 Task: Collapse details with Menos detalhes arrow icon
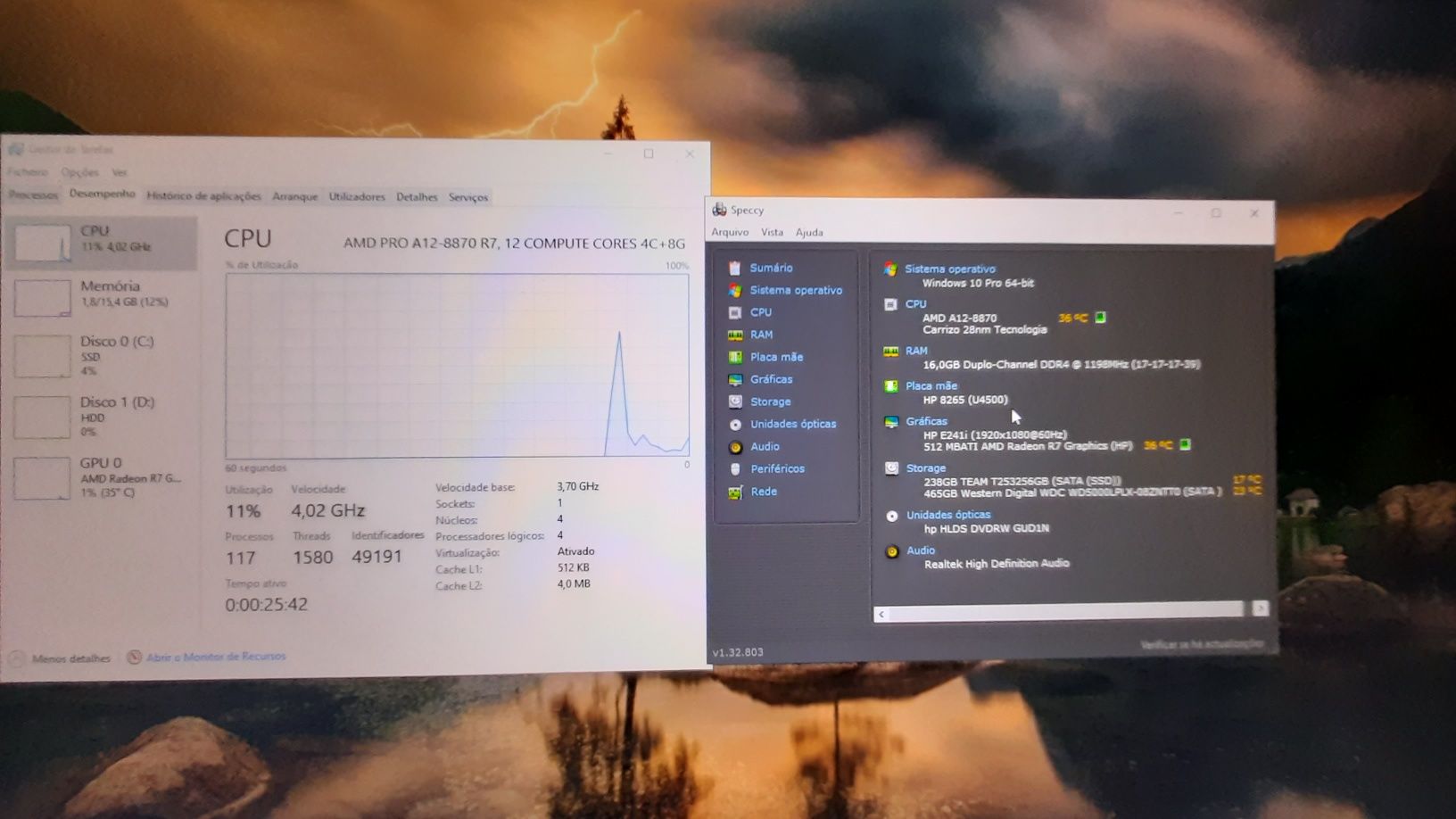click(17, 658)
